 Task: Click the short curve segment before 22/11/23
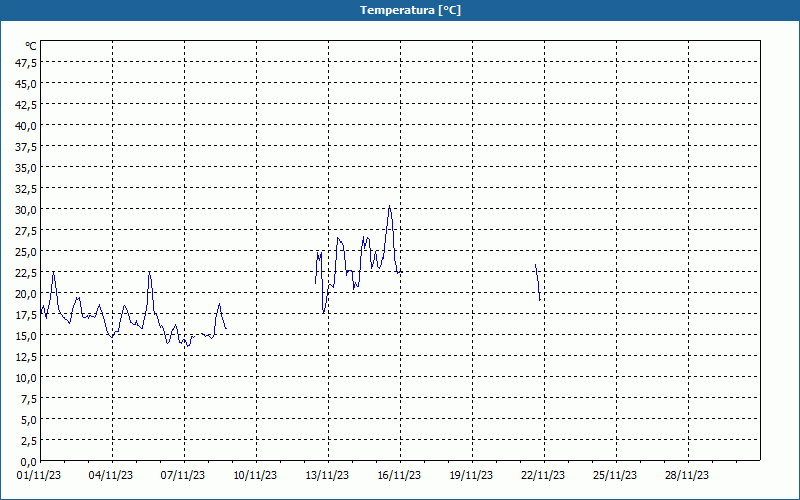click(537, 282)
